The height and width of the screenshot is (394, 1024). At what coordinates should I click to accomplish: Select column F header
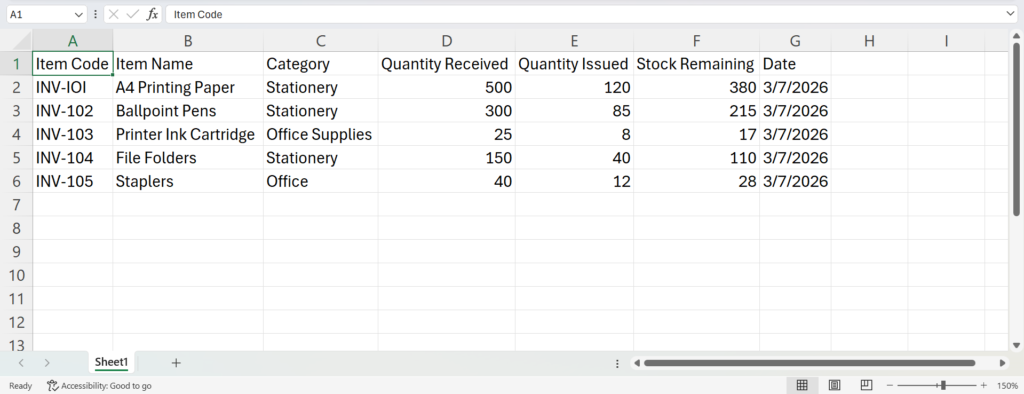point(696,41)
